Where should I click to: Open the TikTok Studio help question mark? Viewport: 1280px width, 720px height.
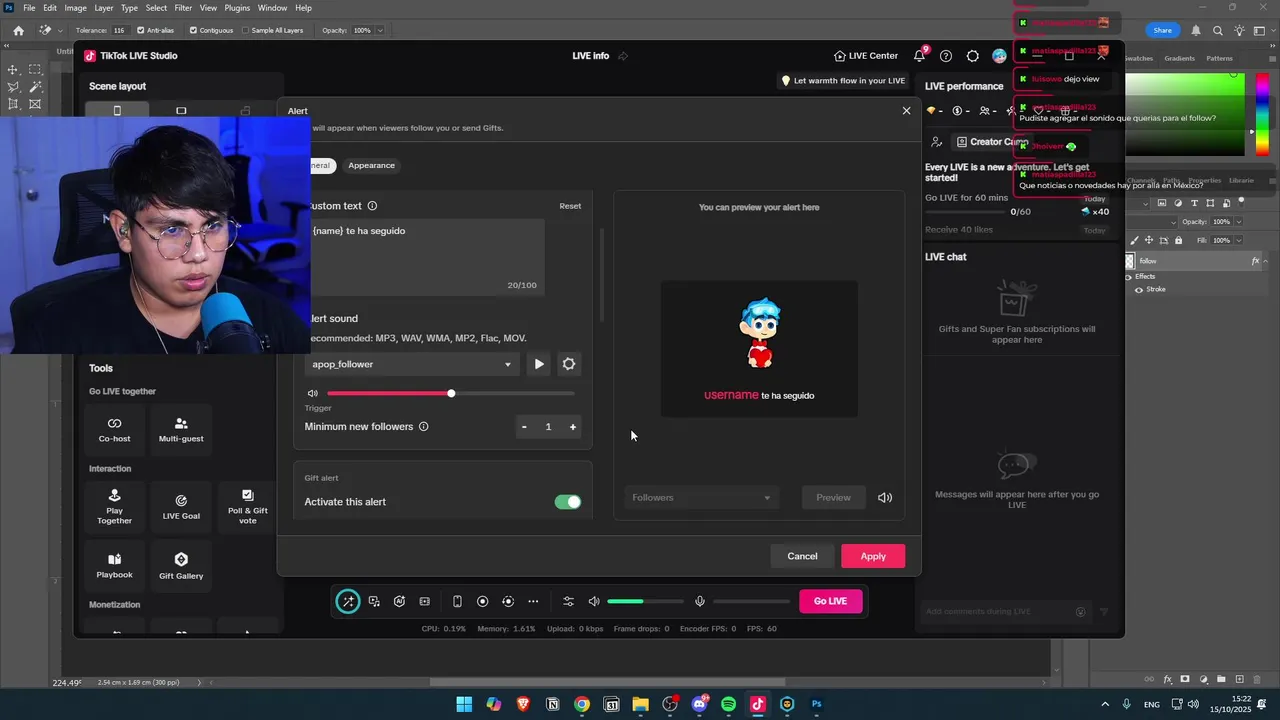click(946, 56)
